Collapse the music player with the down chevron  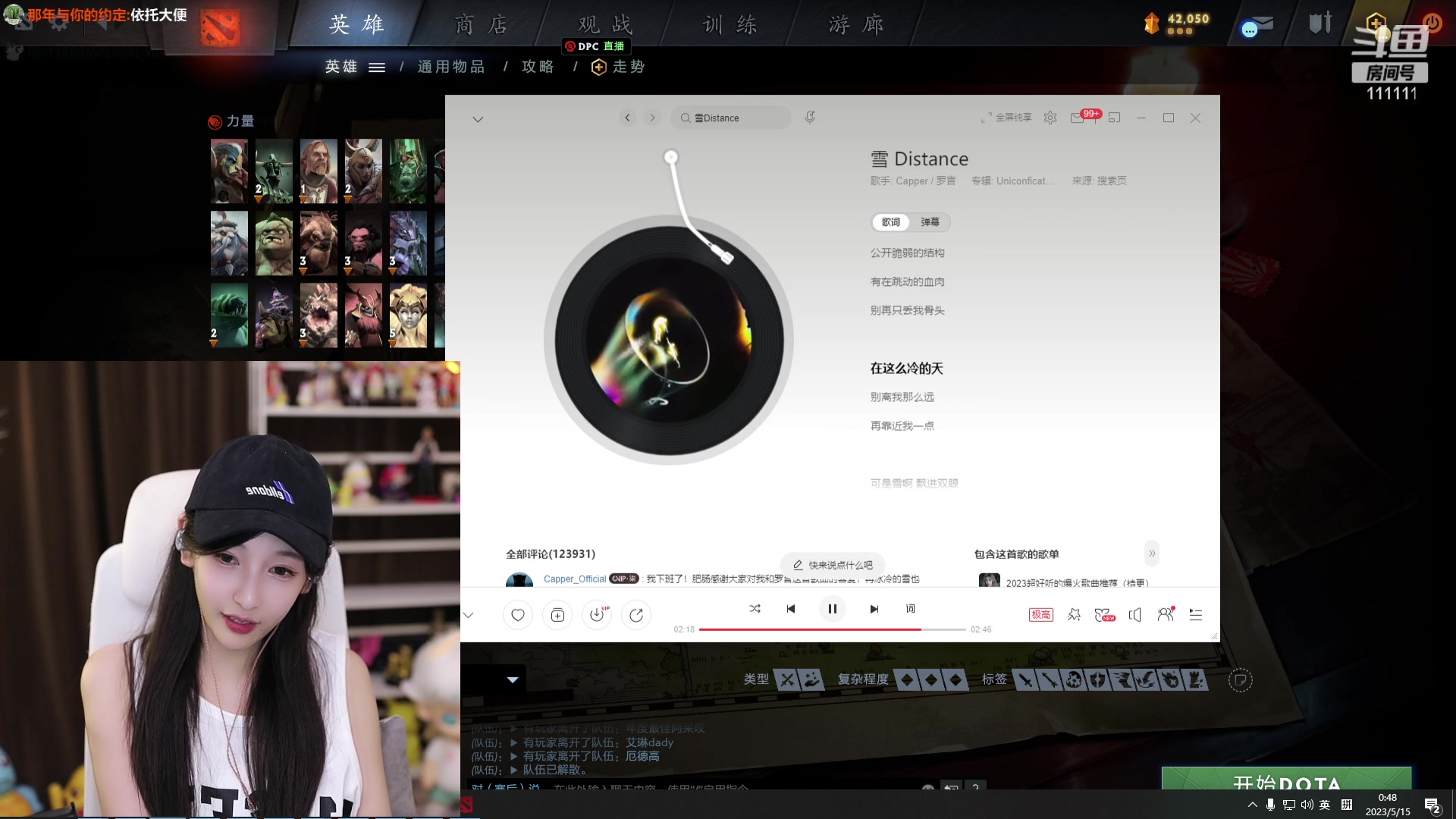point(468,614)
